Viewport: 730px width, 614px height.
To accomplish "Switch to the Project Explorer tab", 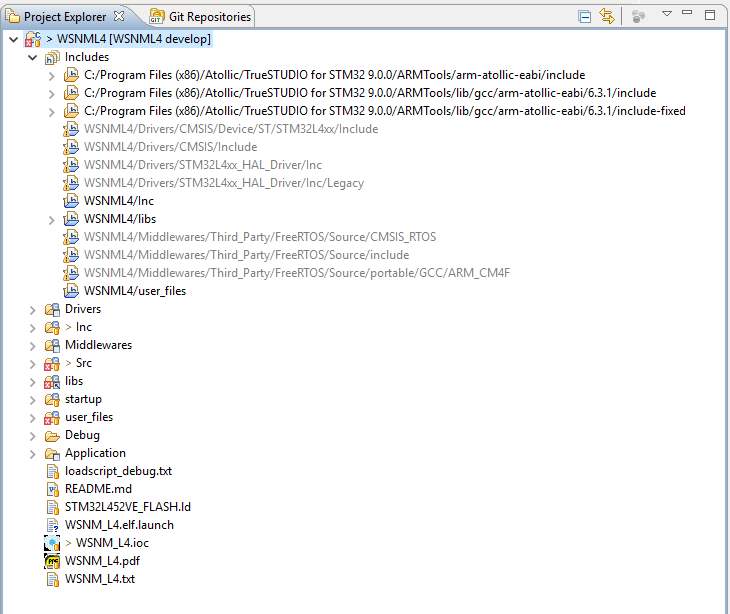I will [65, 17].
